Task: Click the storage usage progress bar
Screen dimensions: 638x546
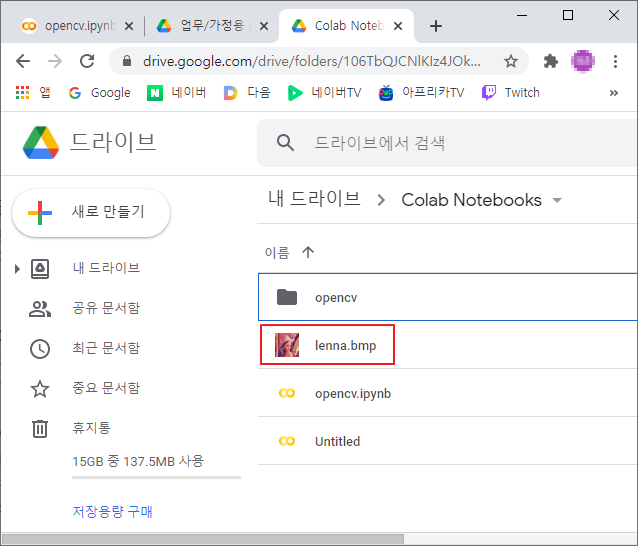Action: pos(157,478)
